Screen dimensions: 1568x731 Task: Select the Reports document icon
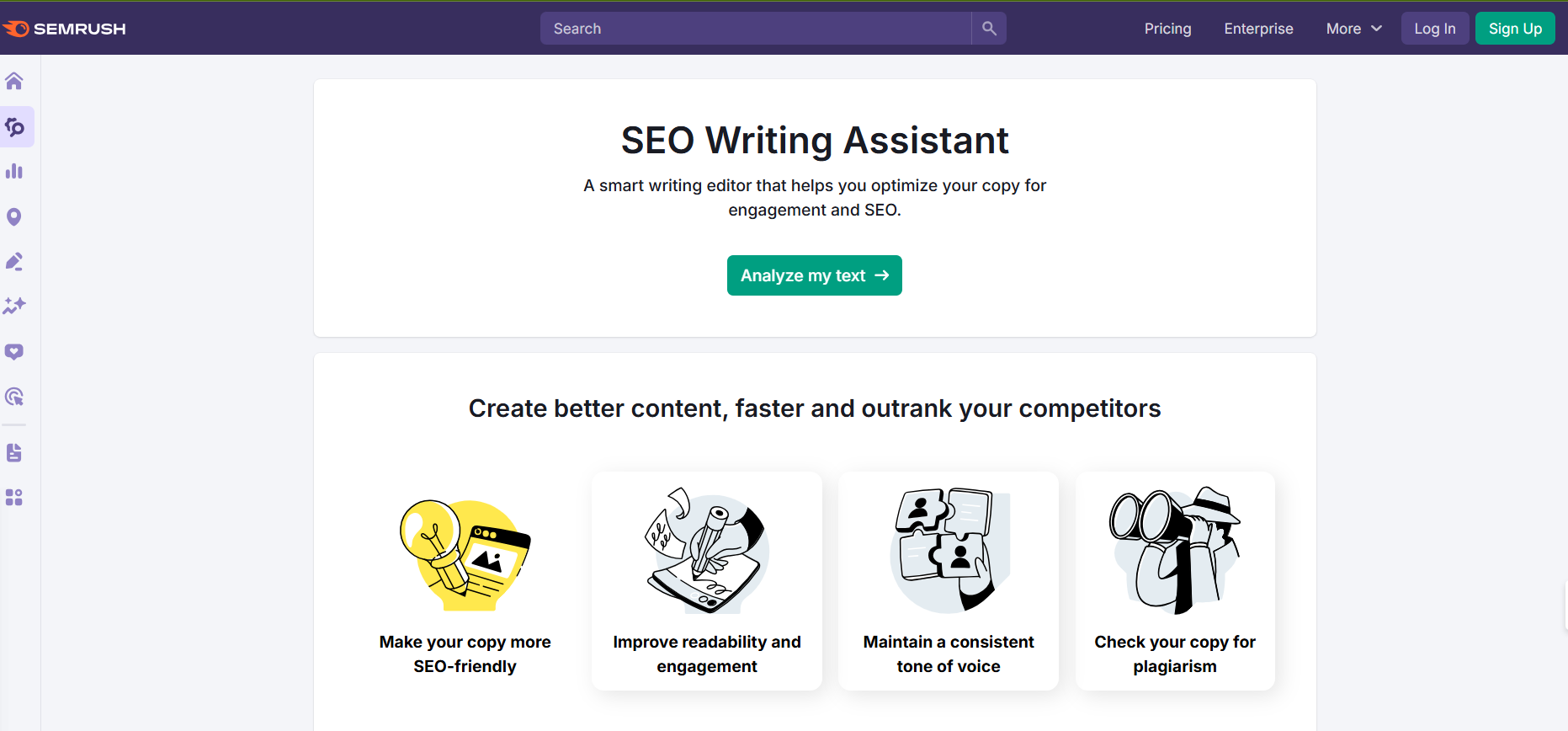(x=14, y=452)
